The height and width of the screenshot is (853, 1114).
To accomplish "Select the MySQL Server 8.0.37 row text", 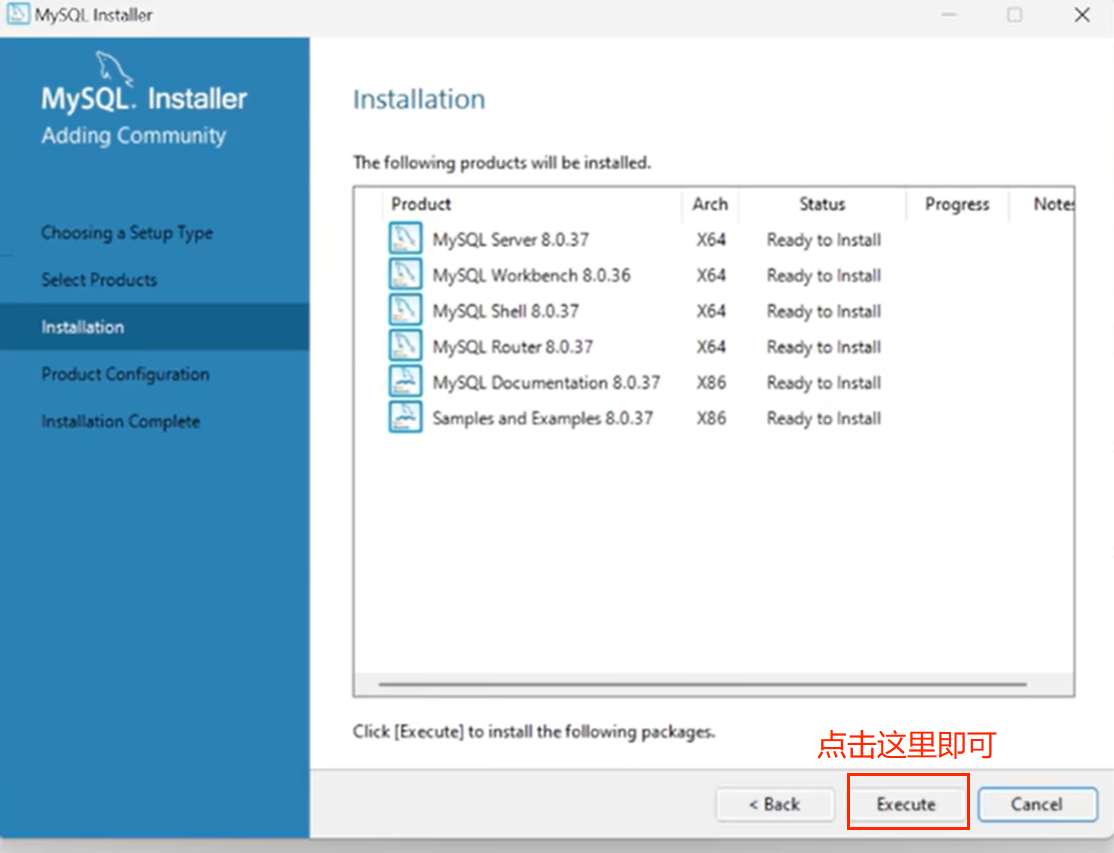I will (511, 239).
